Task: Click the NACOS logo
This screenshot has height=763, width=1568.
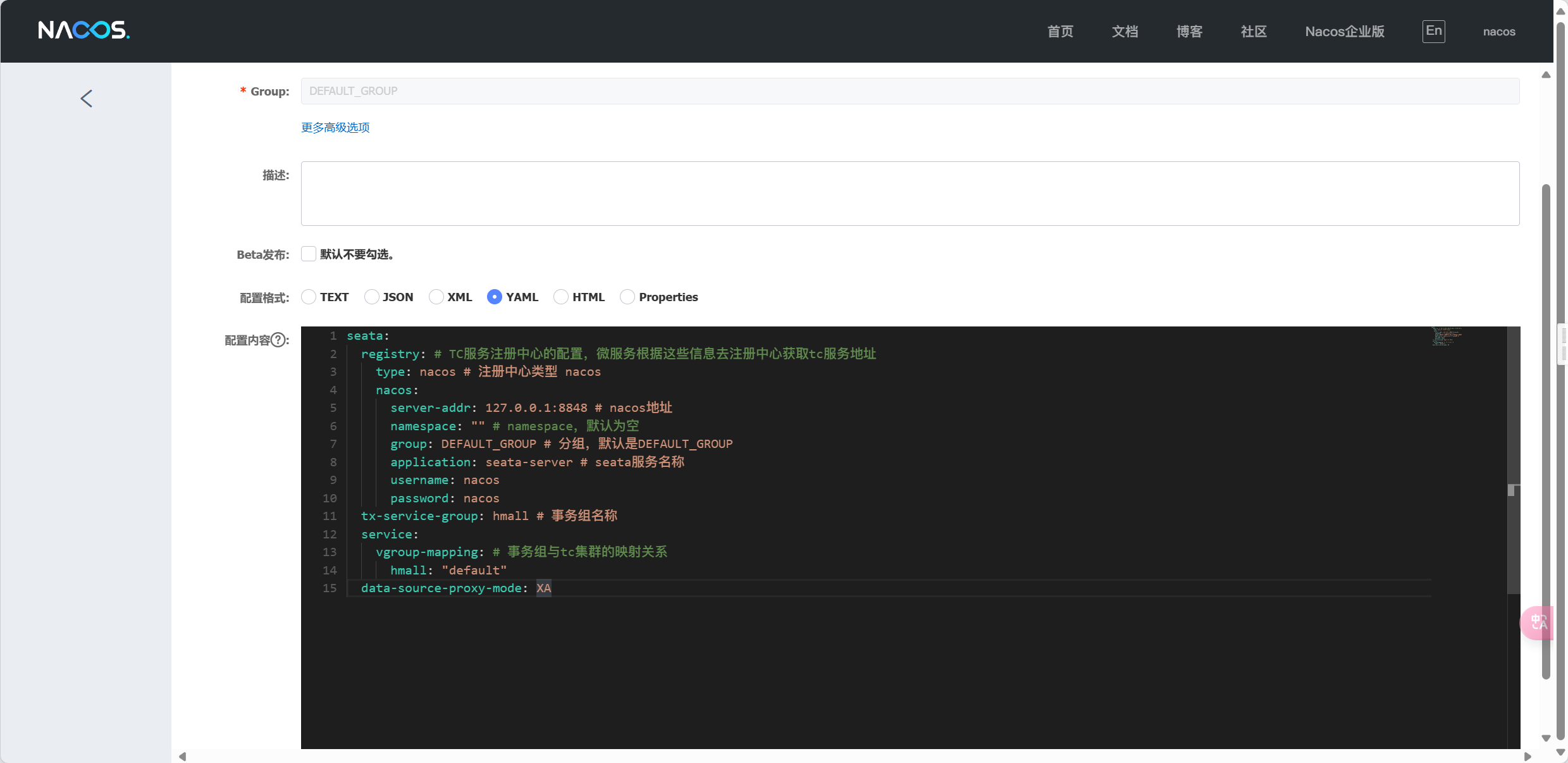Action: 83,30
